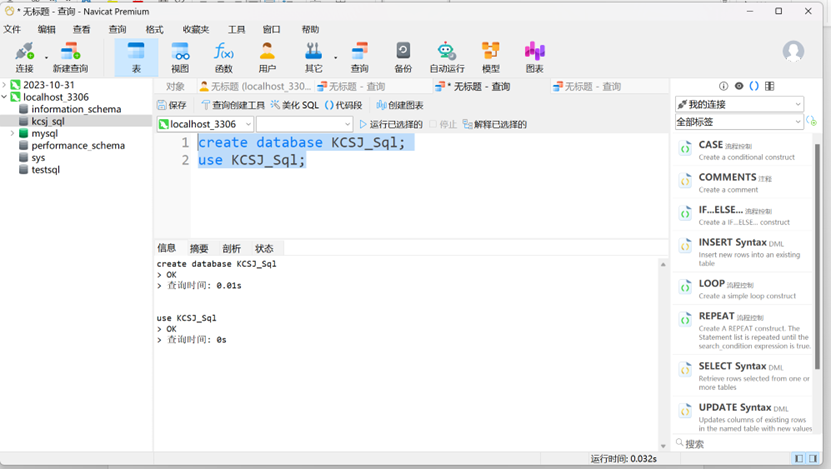This screenshot has width=831, height=469.
Task: Click the 美化 SQL (Beautify SQL) button
Action: point(295,105)
